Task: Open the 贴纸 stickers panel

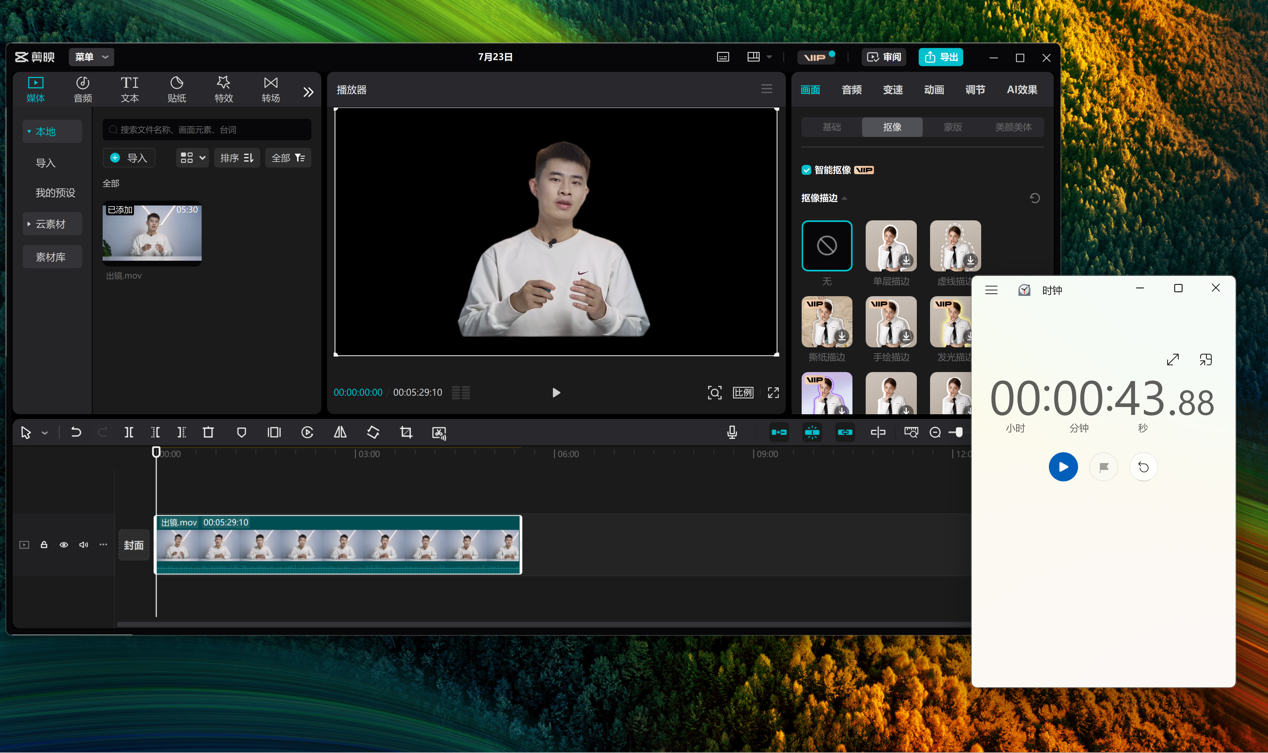Action: pos(177,89)
